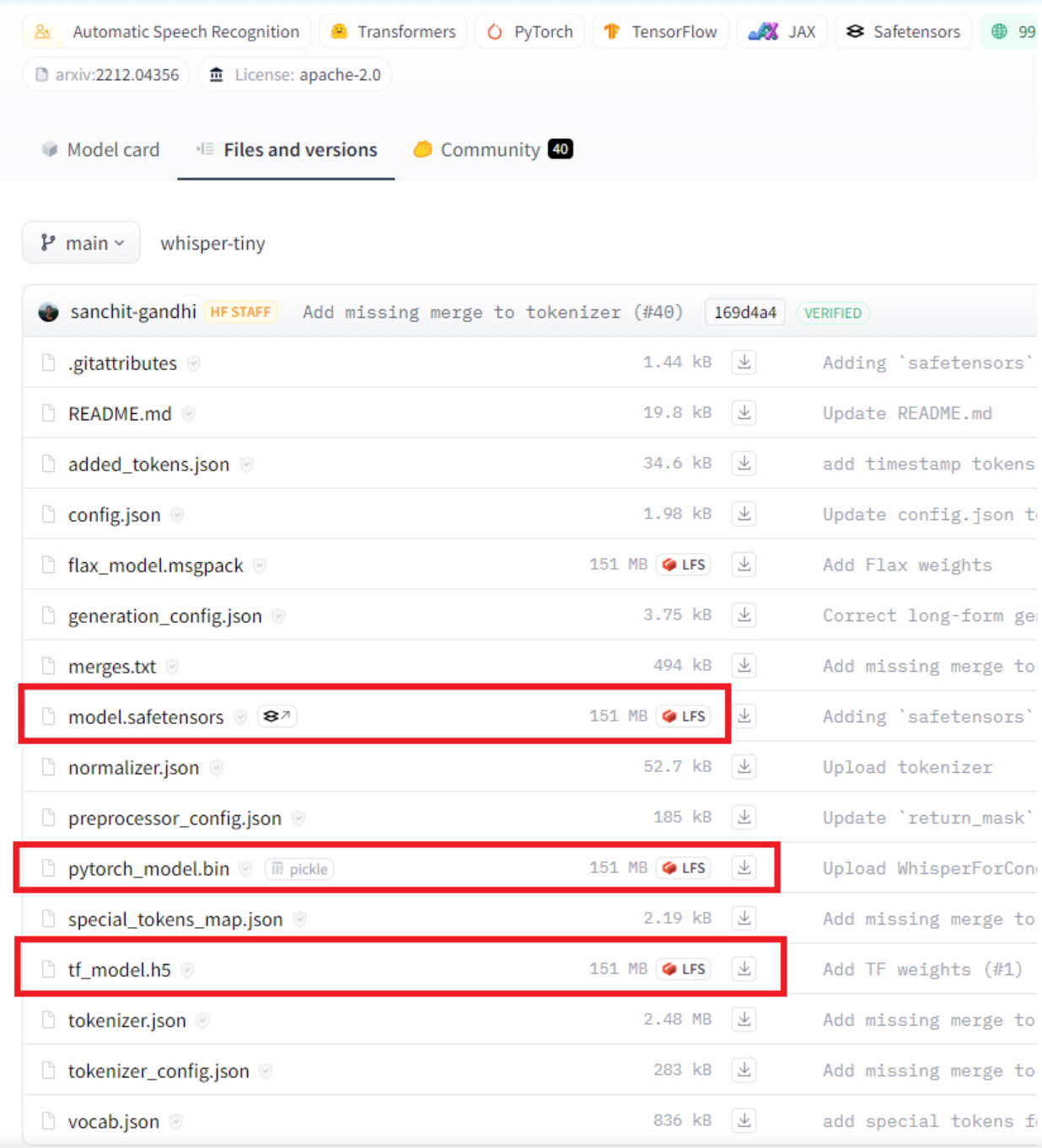Download tokenizer_config.json via its download icon
The width and height of the screenshot is (1042, 1148).
[744, 1070]
